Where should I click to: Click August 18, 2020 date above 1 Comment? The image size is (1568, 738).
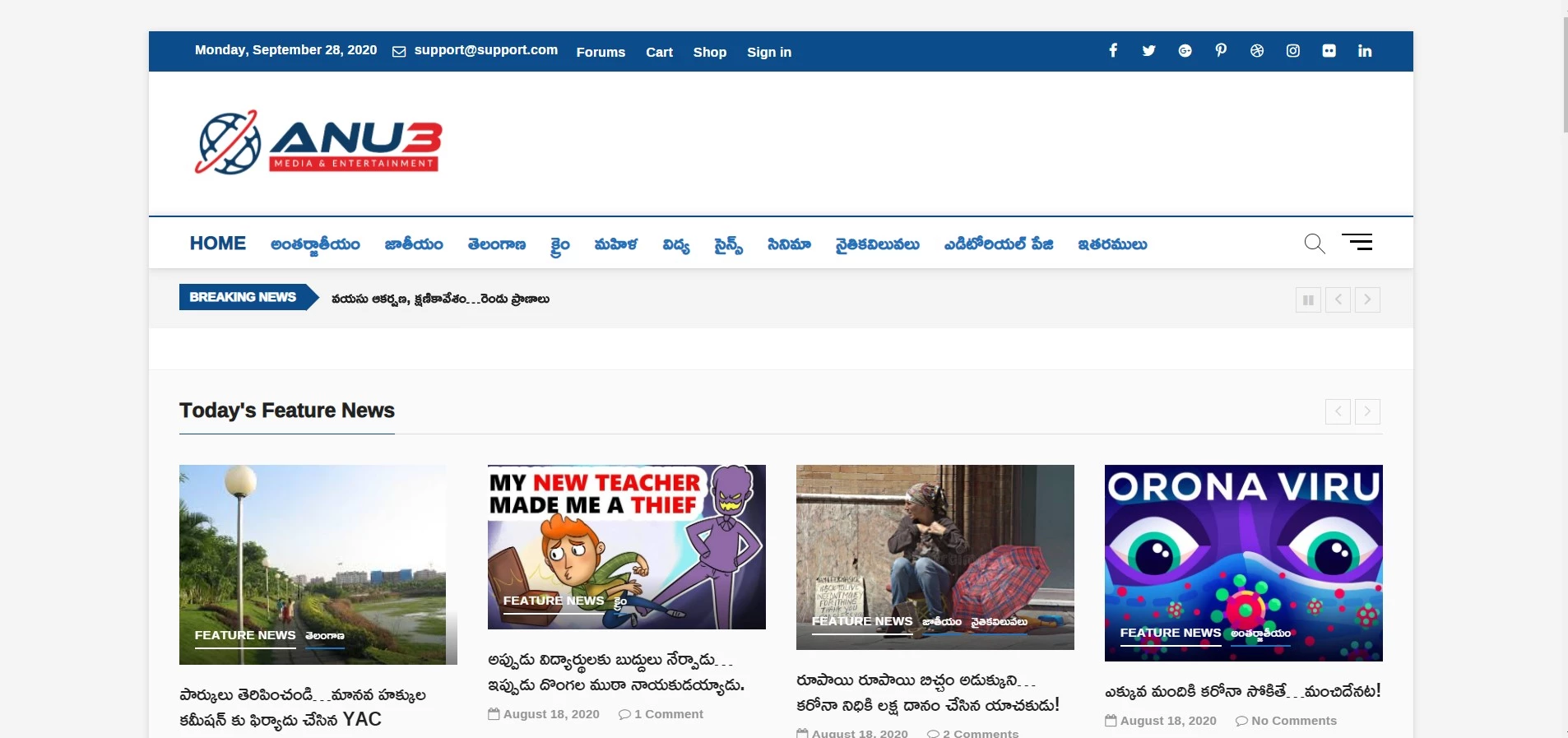(x=551, y=714)
